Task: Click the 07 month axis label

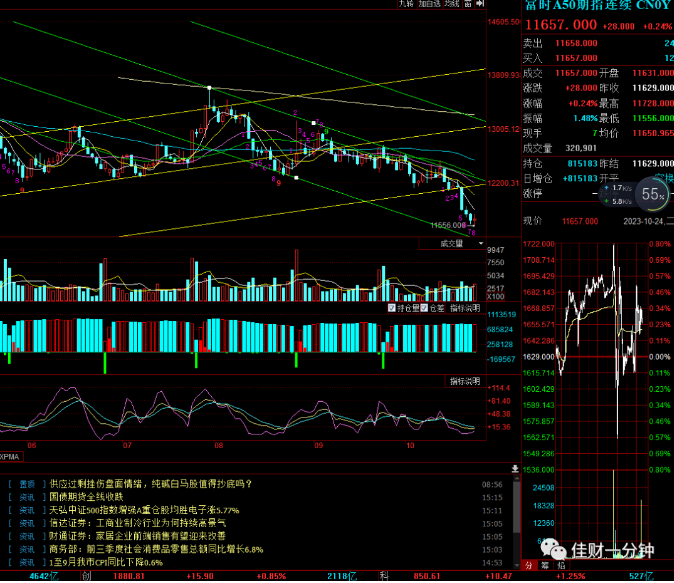Action: [x=127, y=445]
